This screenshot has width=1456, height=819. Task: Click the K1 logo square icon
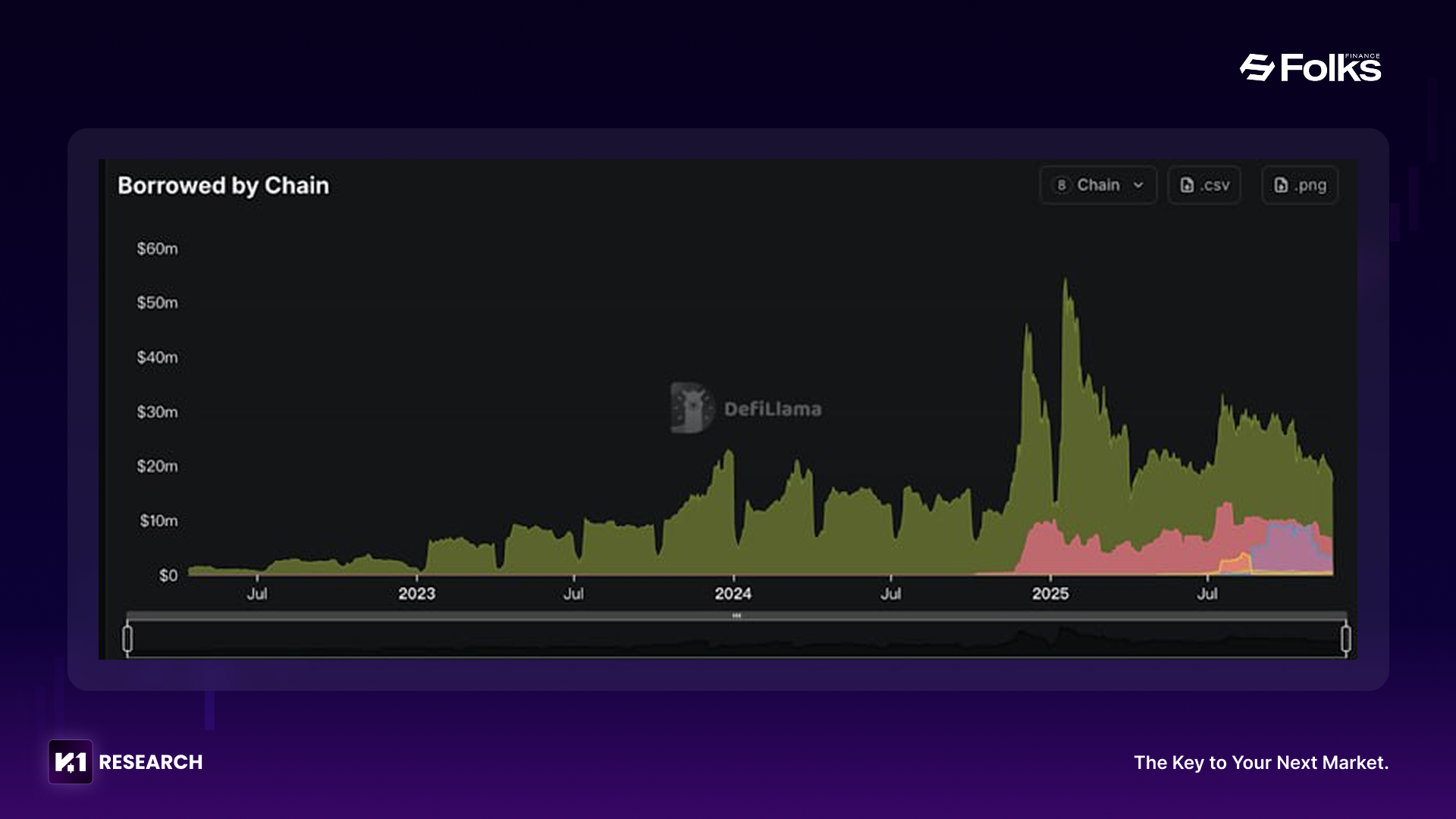(x=71, y=761)
